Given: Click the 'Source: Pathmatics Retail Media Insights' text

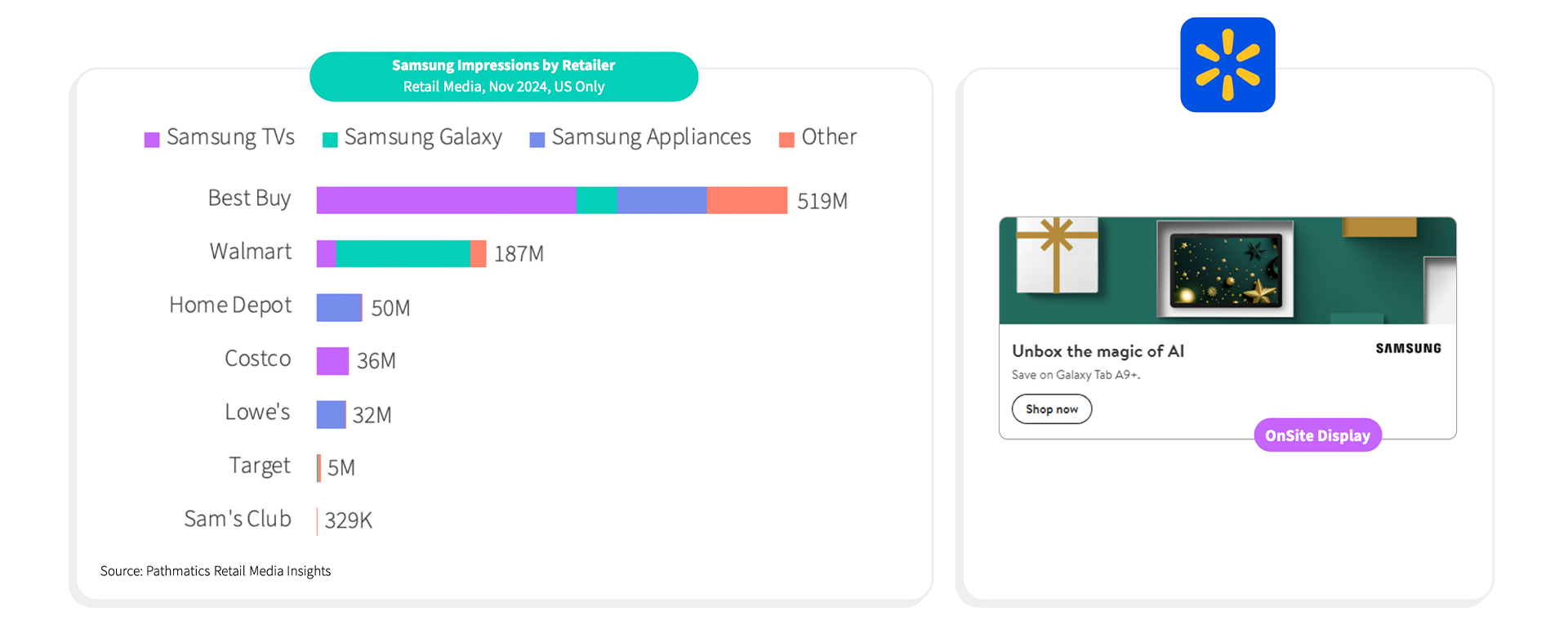Looking at the screenshot, I should (216, 571).
